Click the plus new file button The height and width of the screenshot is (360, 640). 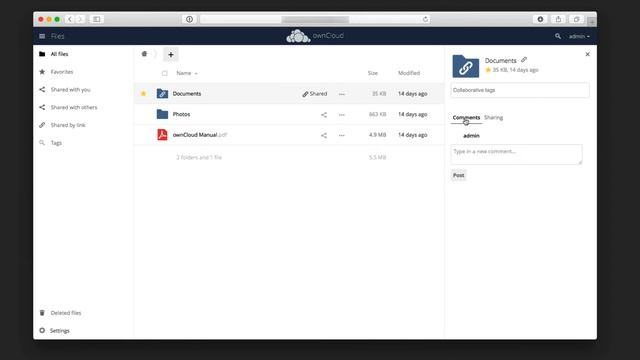pyautogui.click(x=171, y=54)
